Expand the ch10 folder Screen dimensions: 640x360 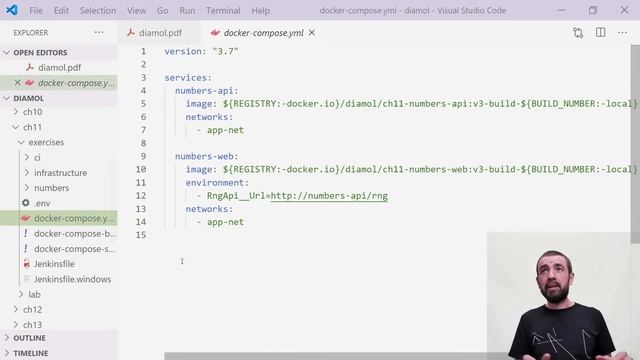[x=32, y=112]
